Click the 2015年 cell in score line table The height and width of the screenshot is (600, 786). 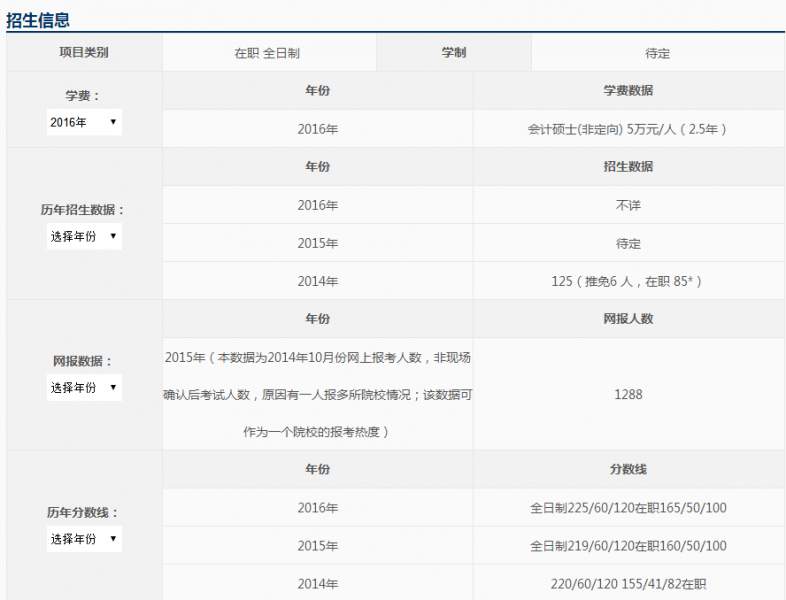point(318,546)
